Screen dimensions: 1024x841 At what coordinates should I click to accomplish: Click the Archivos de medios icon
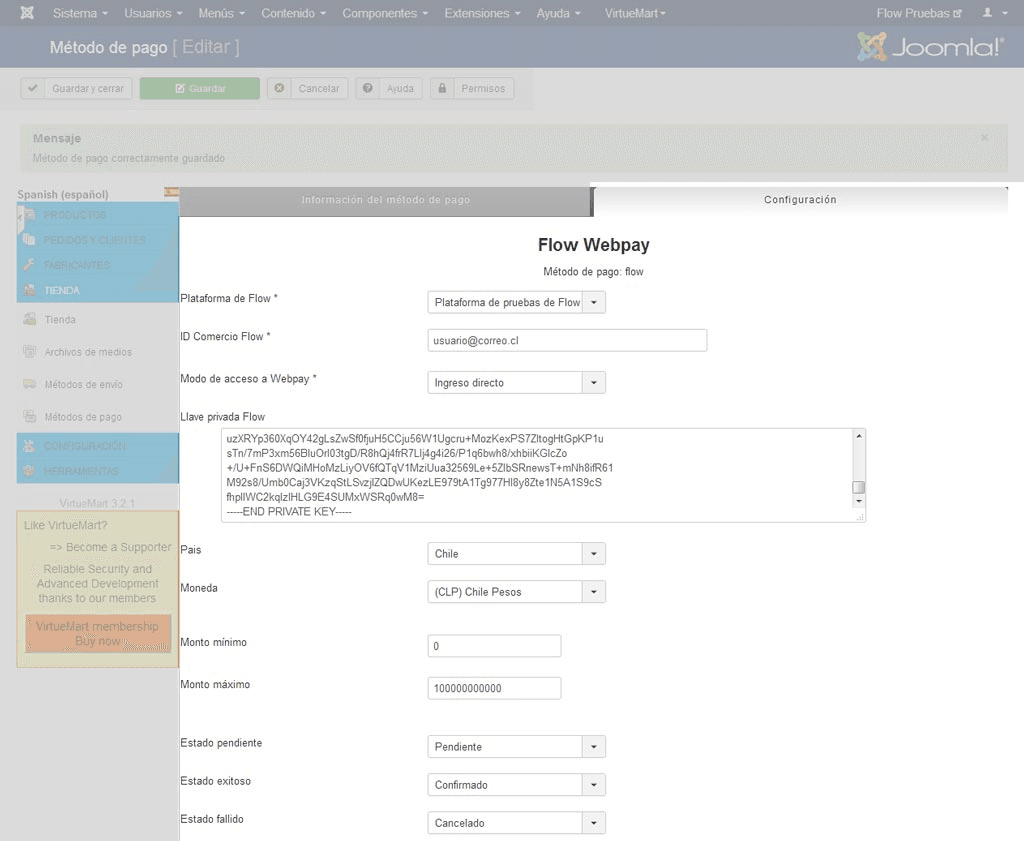29,352
